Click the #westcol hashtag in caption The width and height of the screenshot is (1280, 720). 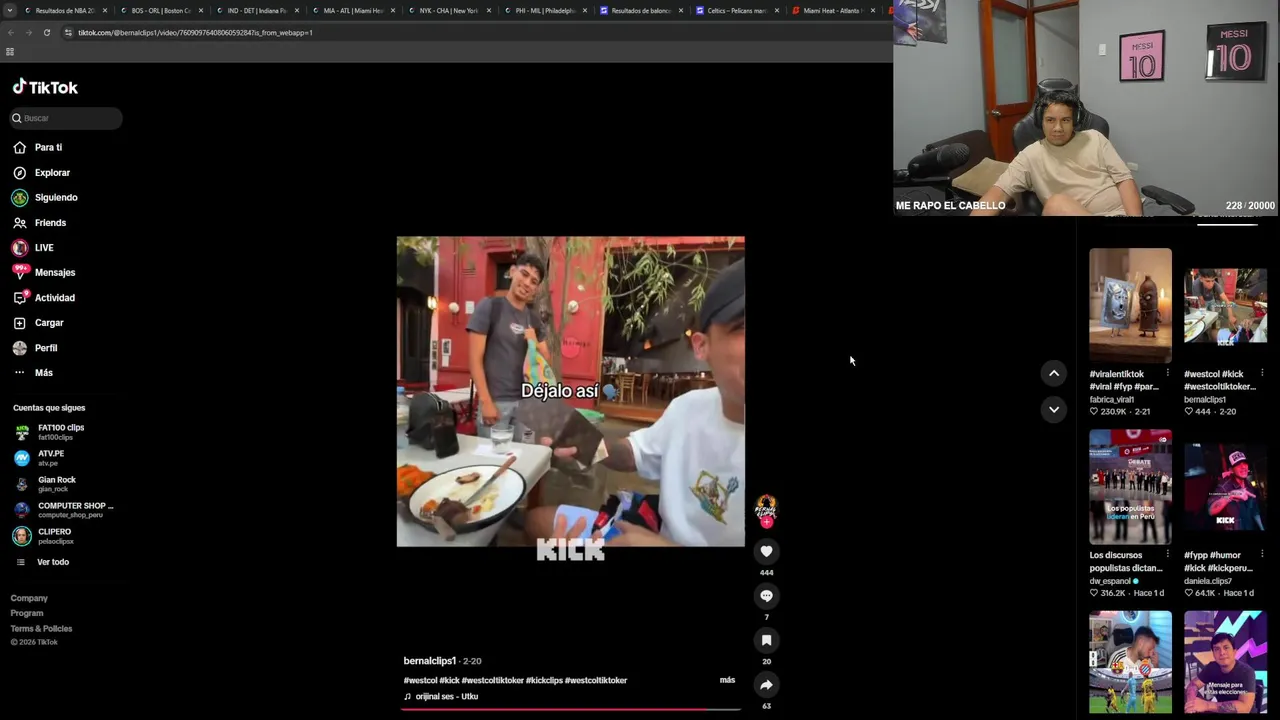[420, 680]
